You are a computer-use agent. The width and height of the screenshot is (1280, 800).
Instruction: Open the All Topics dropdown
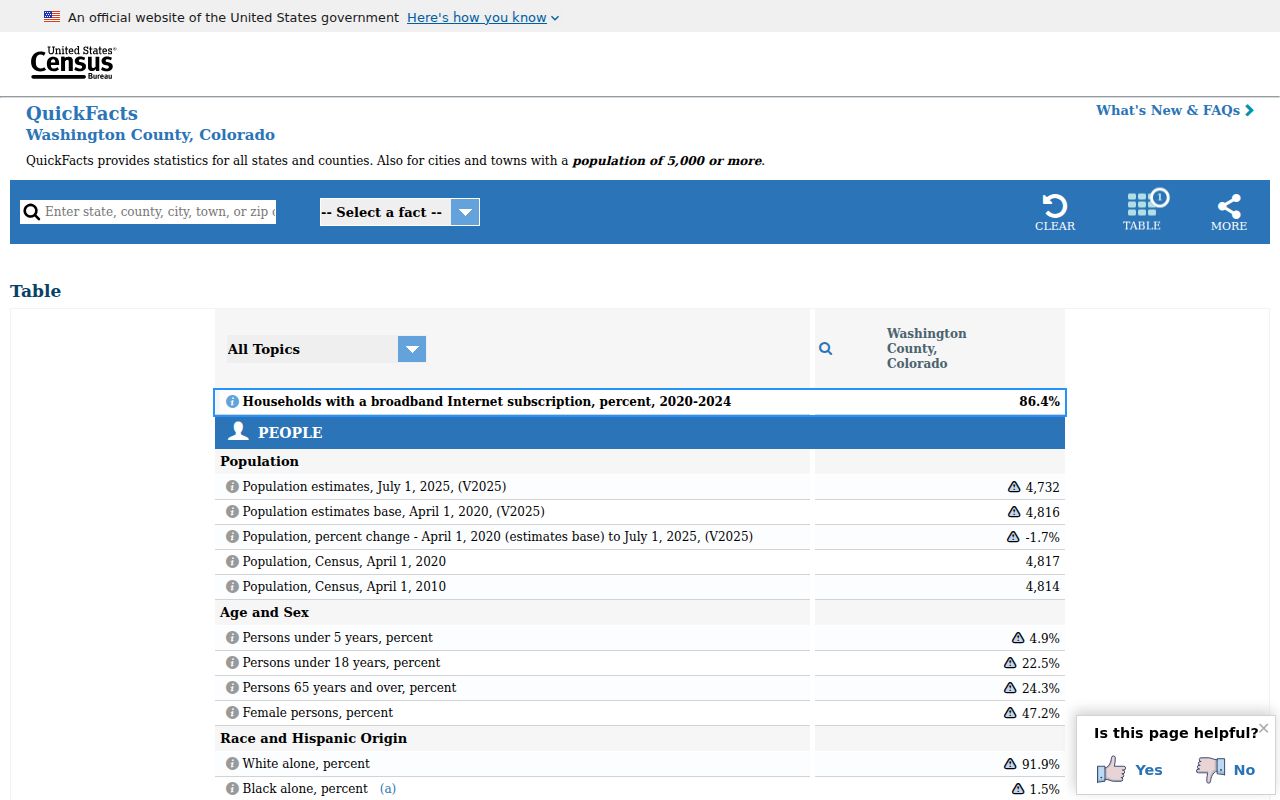pyautogui.click(x=326, y=349)
